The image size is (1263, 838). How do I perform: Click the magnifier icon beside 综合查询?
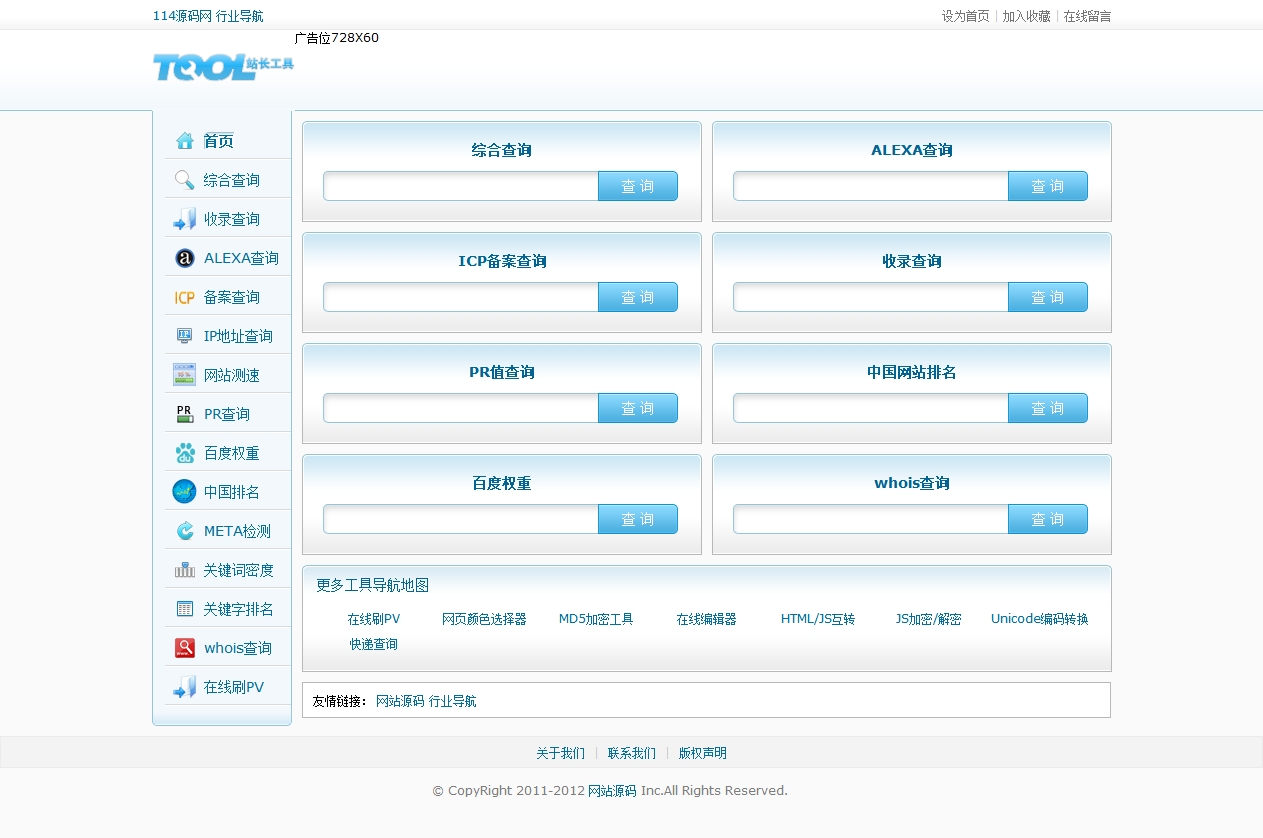(185, 180)
